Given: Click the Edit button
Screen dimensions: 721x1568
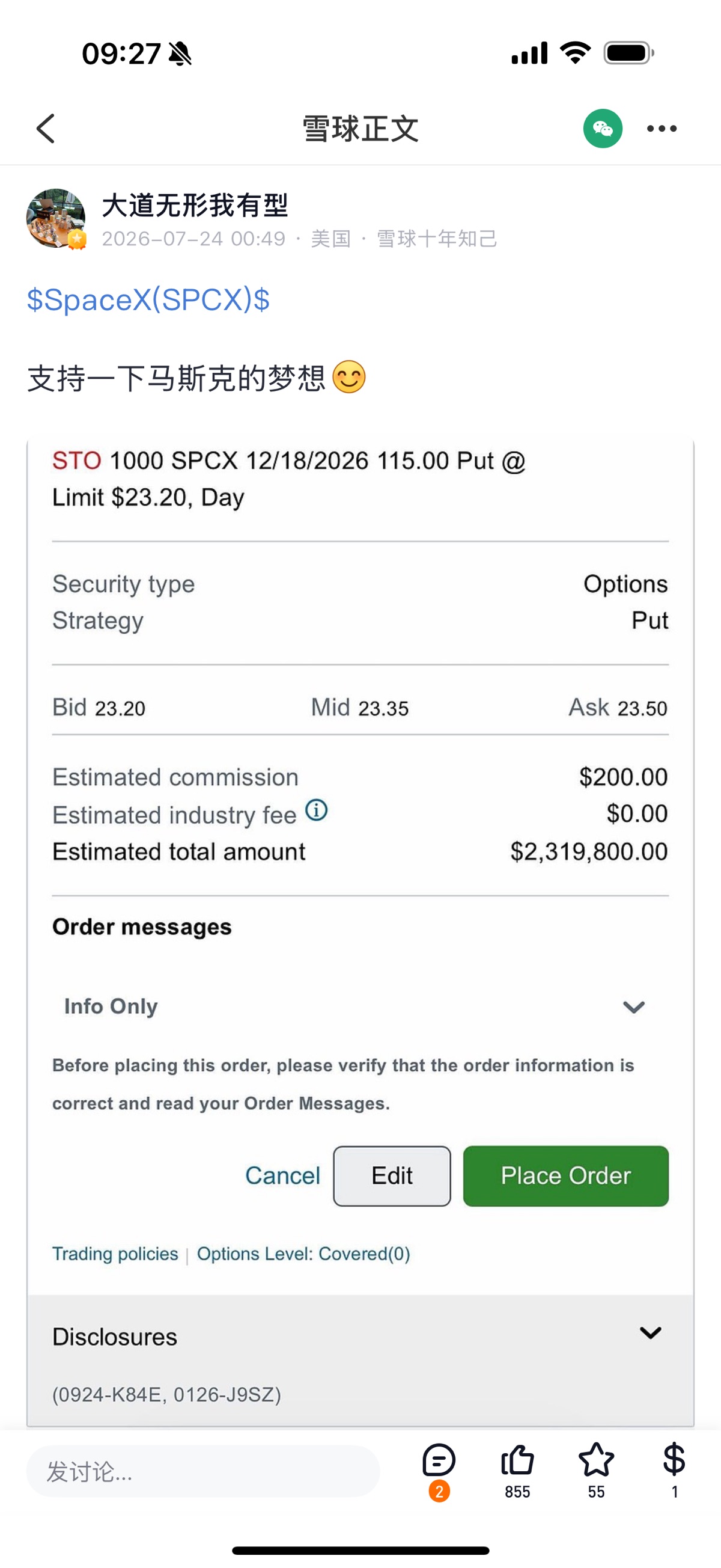Looking at the screenshot, I should tap(392, 1176).
